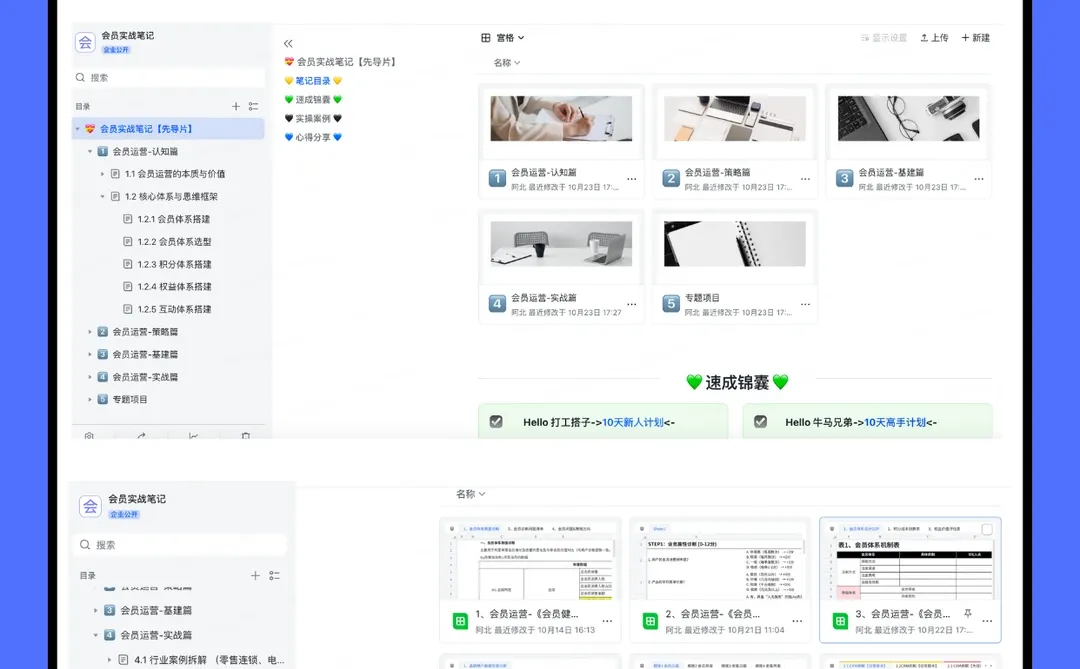Open more options on 会员运营-认知篇 card

coord(632,179)
